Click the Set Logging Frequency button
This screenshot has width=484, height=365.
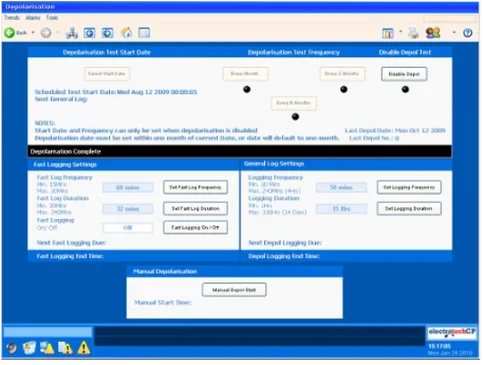click(409, 187)
